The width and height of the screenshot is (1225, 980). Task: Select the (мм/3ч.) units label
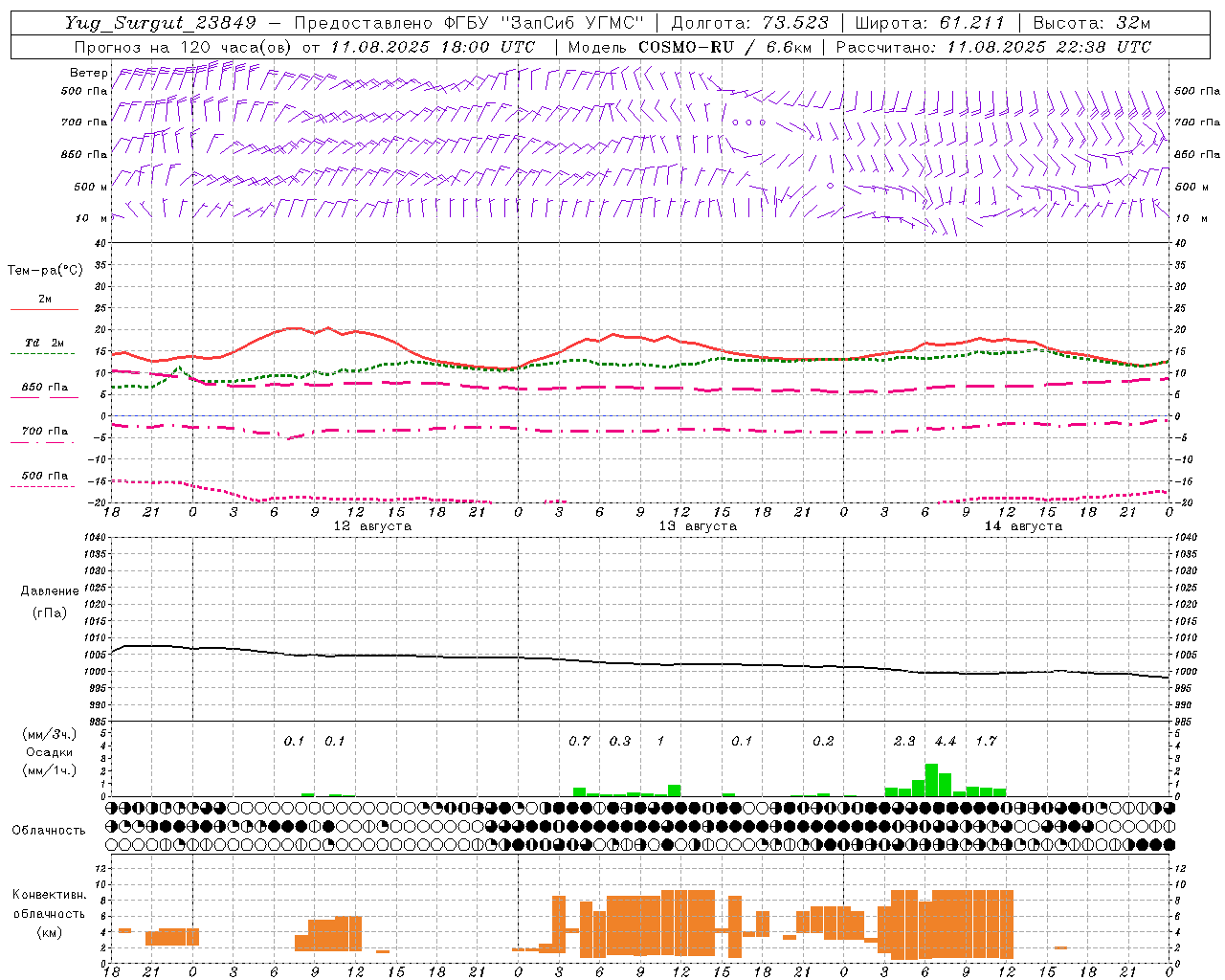(x=50, y=734)
